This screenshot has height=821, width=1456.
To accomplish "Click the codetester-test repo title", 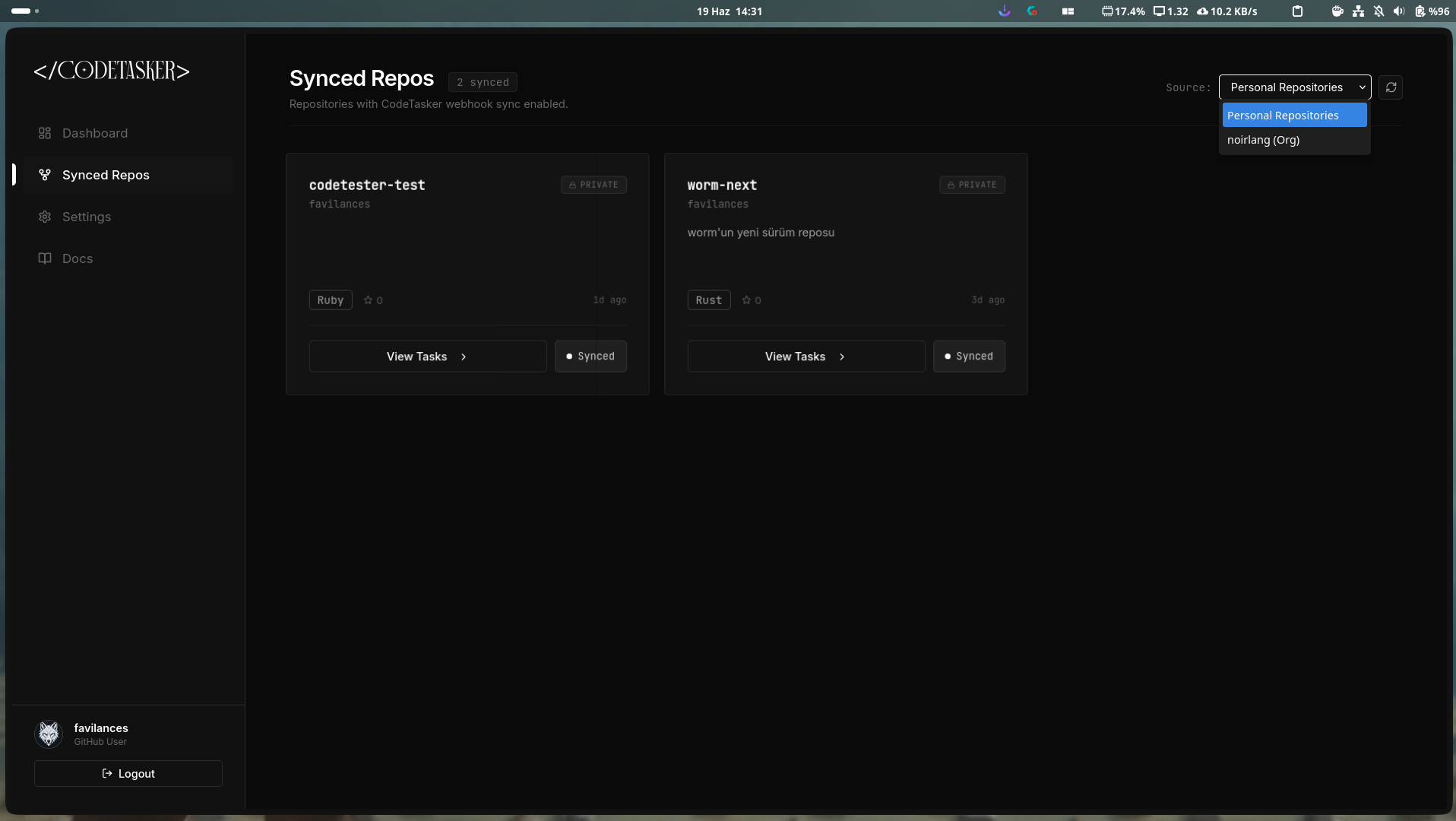I will click(367, 185).
